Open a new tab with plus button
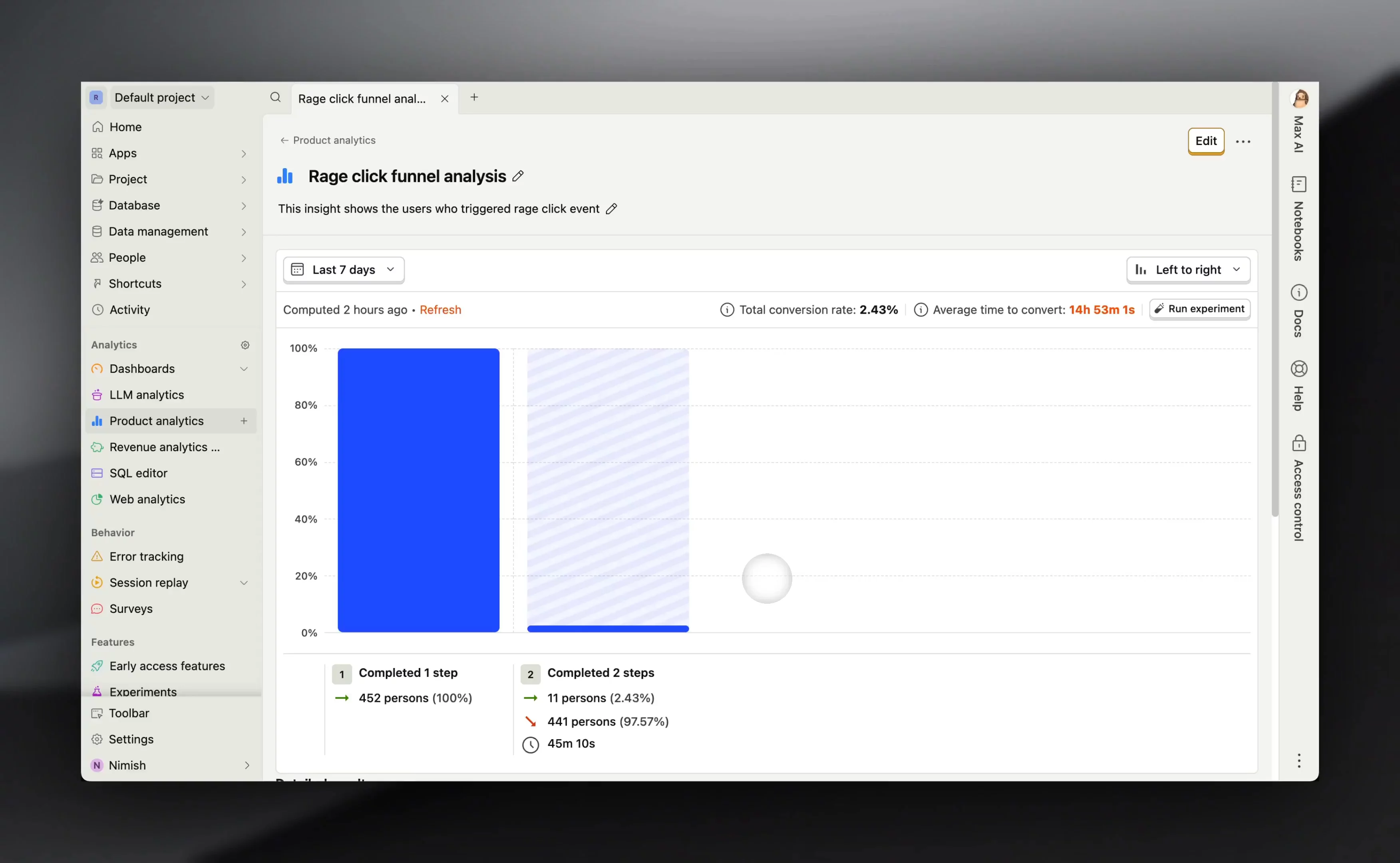This screenshot has height=863, width=1400. coord(474,97)
